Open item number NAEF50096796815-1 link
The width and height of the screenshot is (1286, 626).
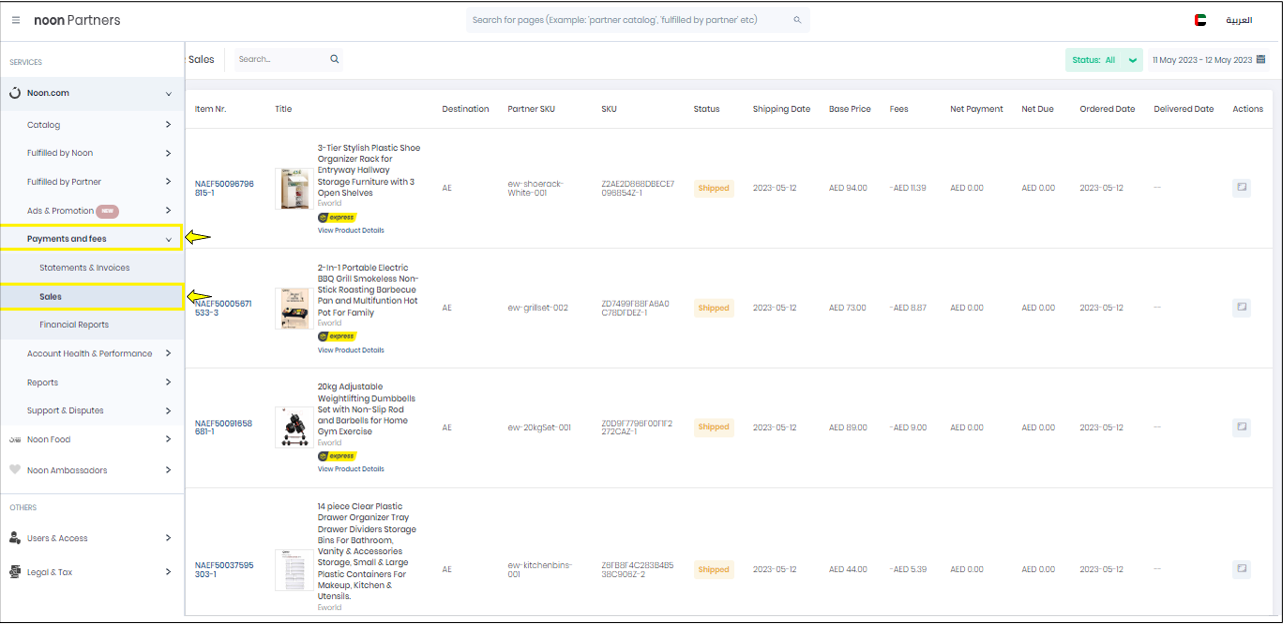pyautogui.click(x=224, y=188)
